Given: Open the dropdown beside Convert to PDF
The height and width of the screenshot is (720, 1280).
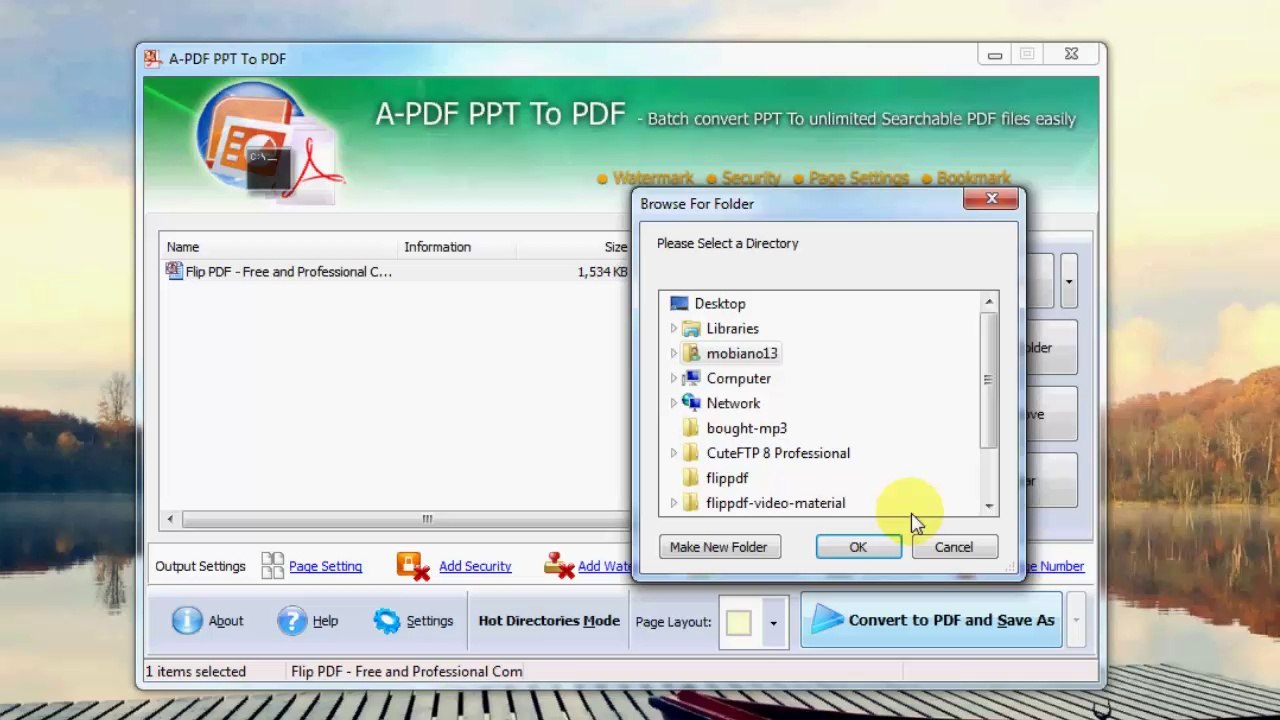Looking at the screenshot, I should click(1076, 620).
